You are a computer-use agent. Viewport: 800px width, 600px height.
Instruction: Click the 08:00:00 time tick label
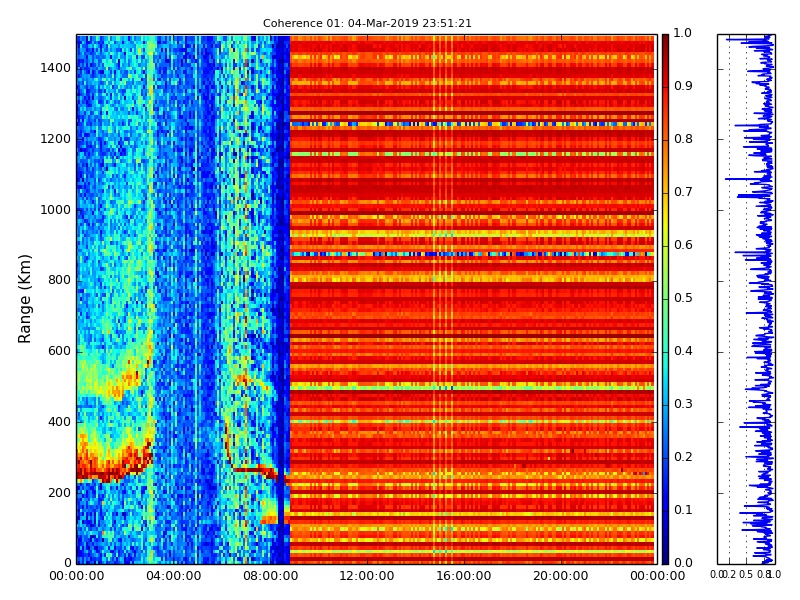click(x=270, y=576)
